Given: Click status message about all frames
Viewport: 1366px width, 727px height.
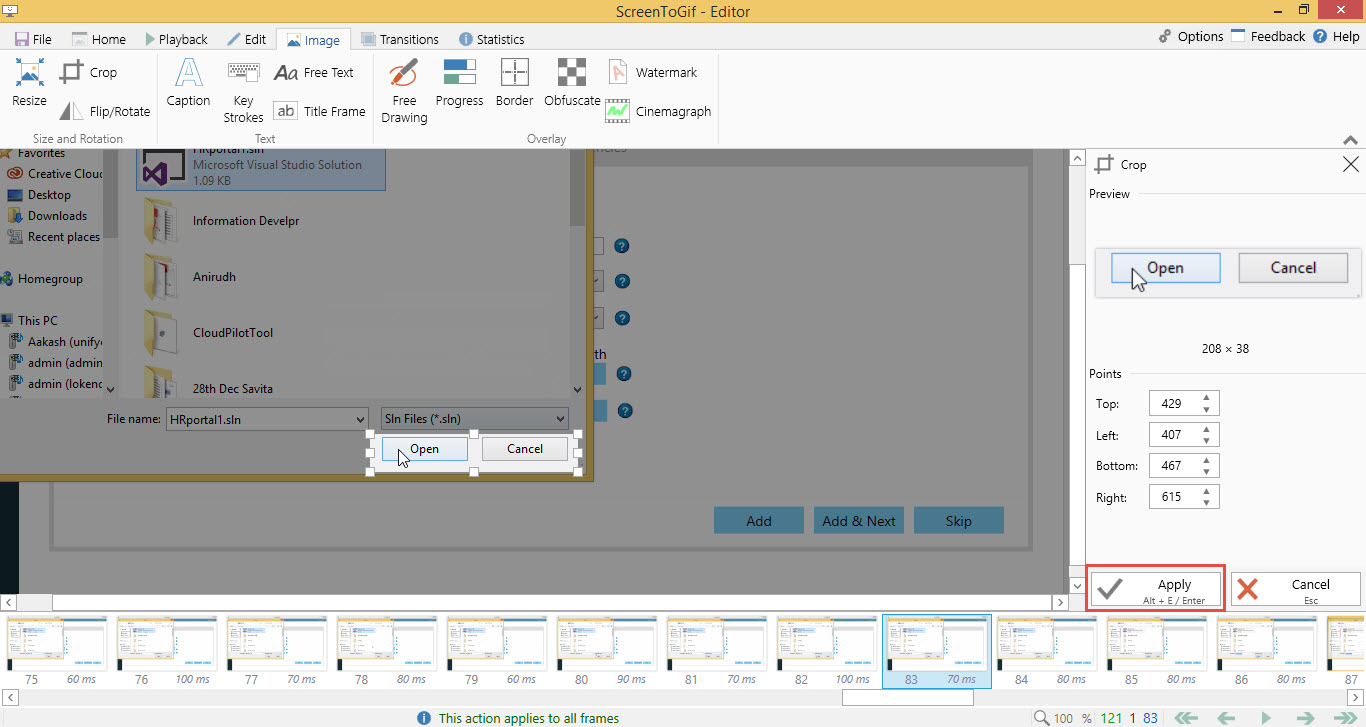Looking at the screenshot, I should coord(529,718).
